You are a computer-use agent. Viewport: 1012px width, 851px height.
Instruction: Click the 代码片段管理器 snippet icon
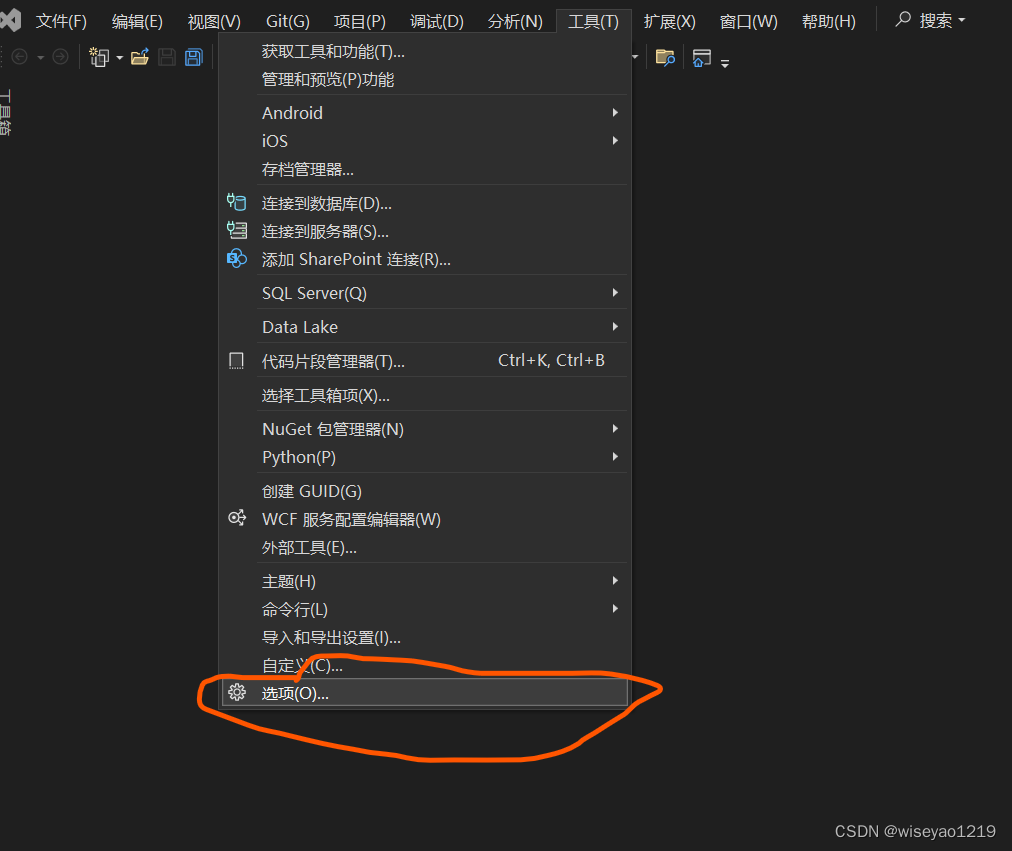tap(236, 361)
